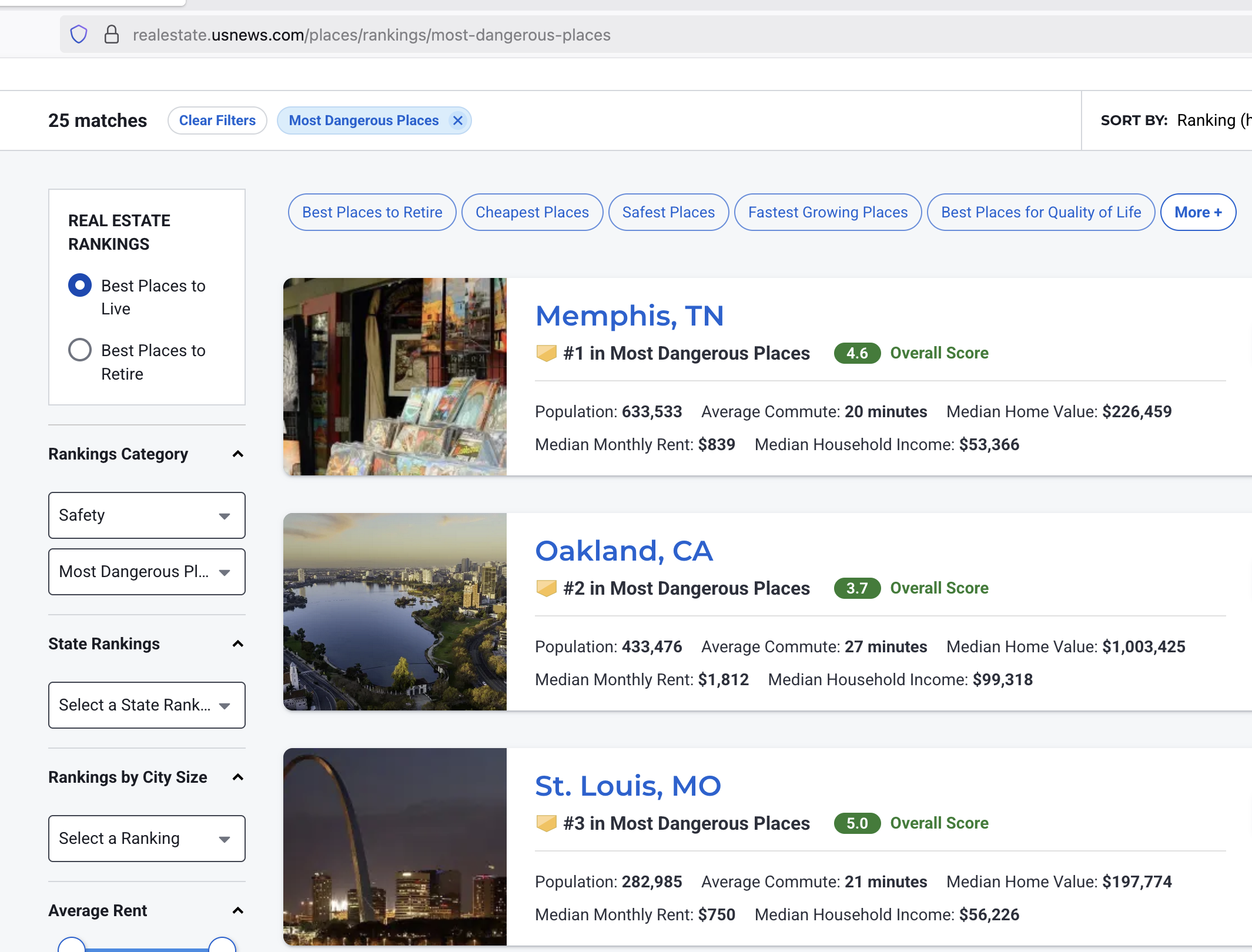Click the yellow flag icon beside St. Louis ranking
The height and width of the screenshot is (952, 1252).
[546, 823]
